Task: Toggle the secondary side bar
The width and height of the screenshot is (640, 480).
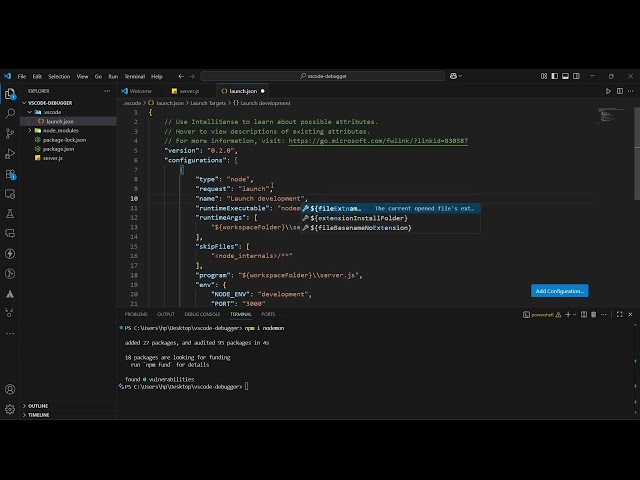Action: 576,76
